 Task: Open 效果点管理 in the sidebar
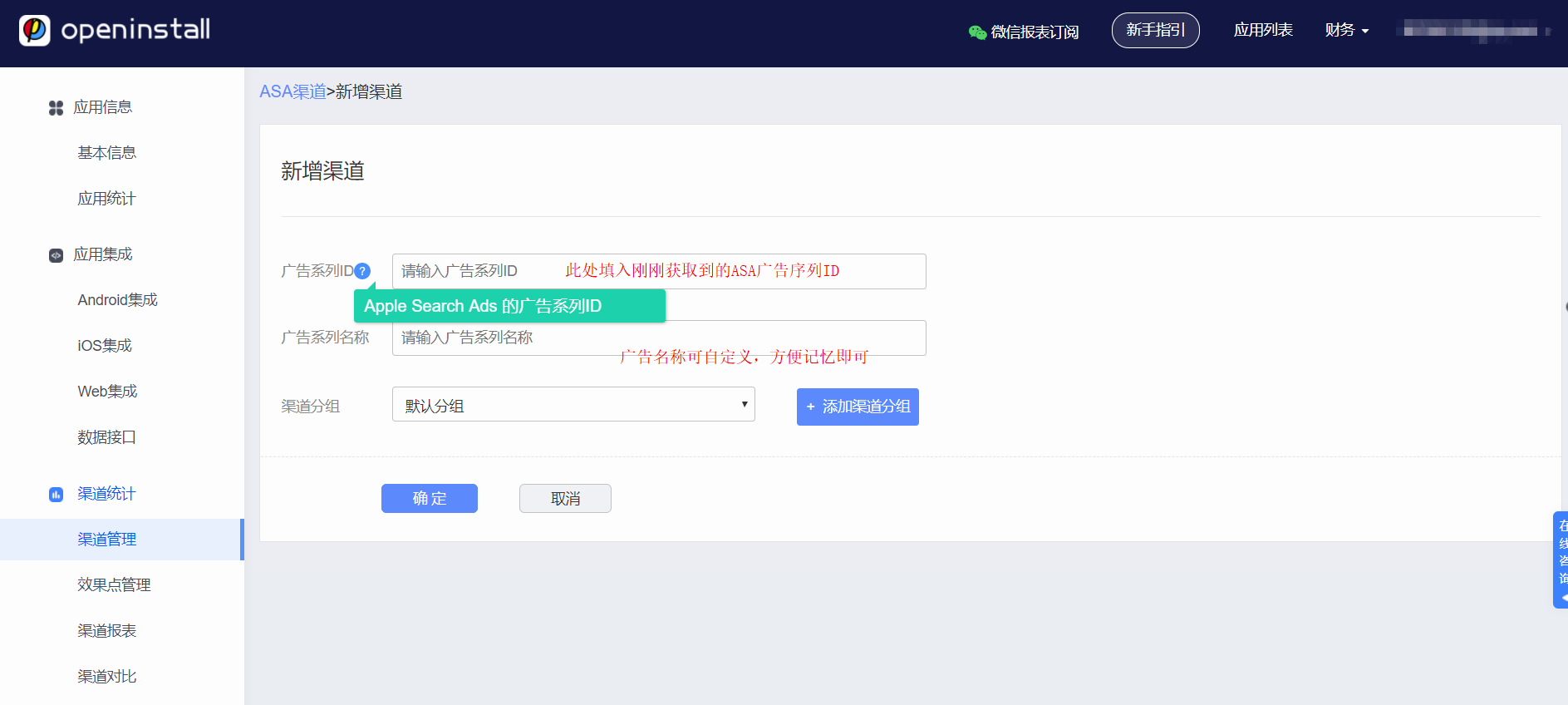tap(114, 585)
